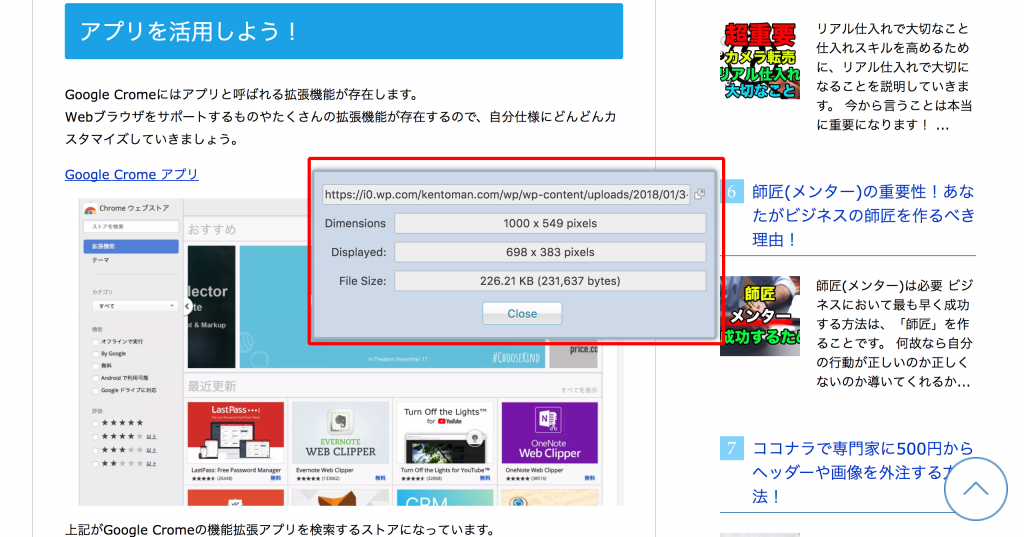Click the LastPass 無料 label
Screen dimensions: 1024x537
(276, 478)
